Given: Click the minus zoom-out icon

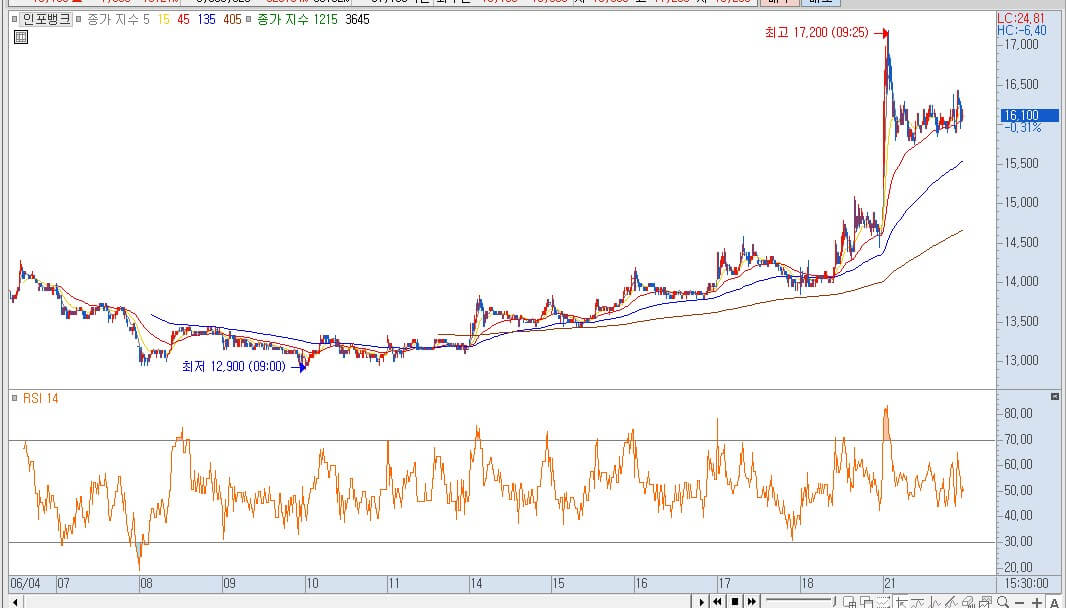Looking at the screenshot, I should [1020, 603].
